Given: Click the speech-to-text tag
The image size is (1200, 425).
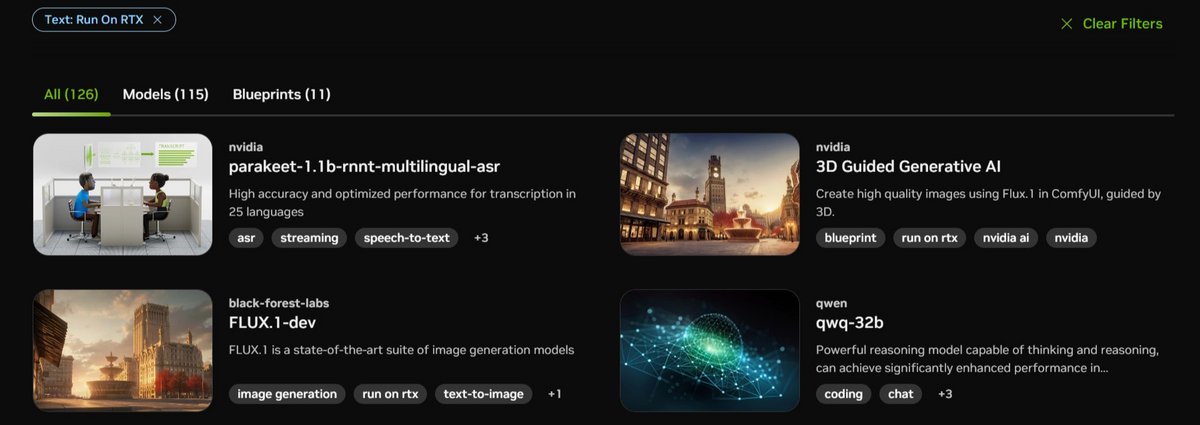Looking at the screenshot, I should coord(407,238).
